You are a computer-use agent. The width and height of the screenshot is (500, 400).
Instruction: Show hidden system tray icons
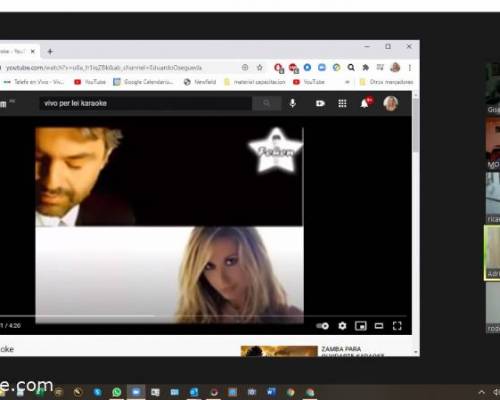[482, 392]
